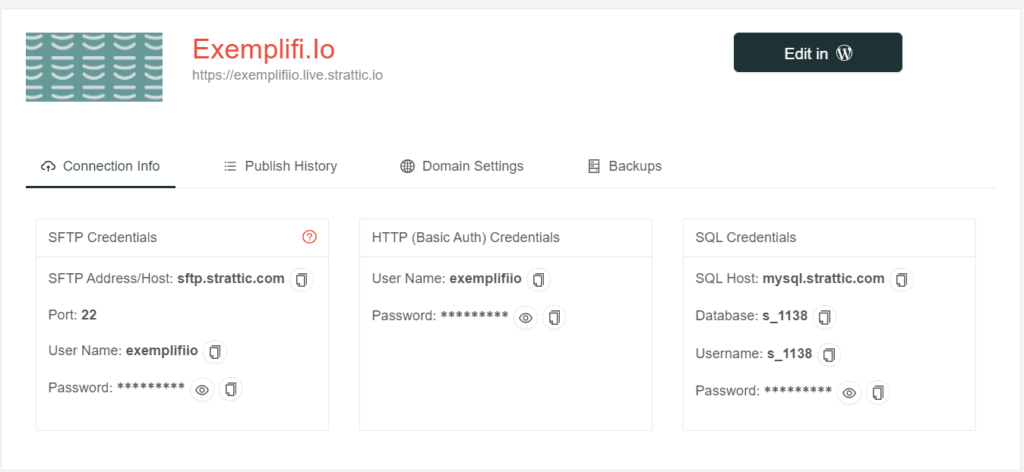The height and width of the screenshot is (472, 1024).
Task: Reveal the SFTP password
Action: click(202, 390)
